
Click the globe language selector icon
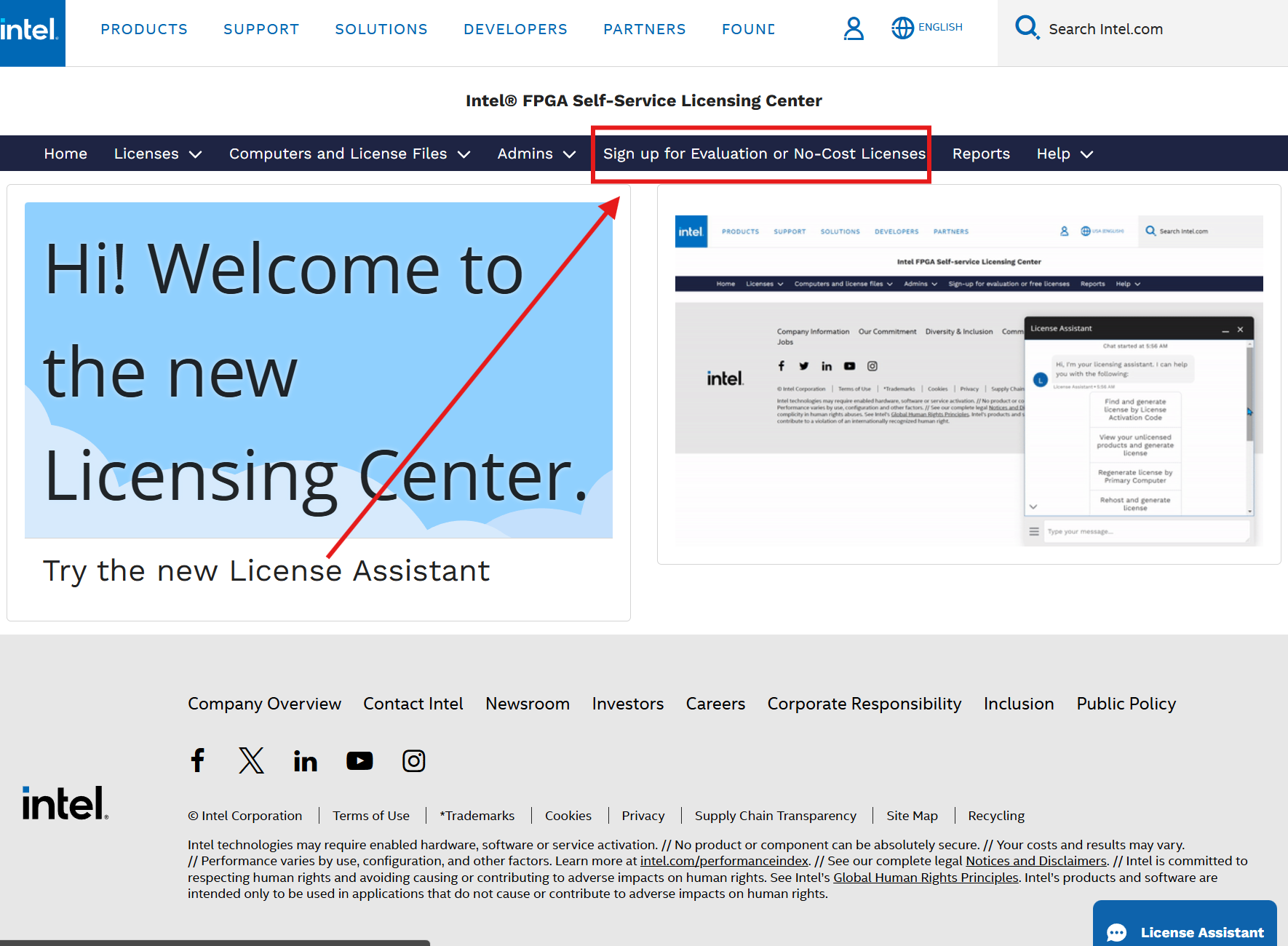(902, 28)
